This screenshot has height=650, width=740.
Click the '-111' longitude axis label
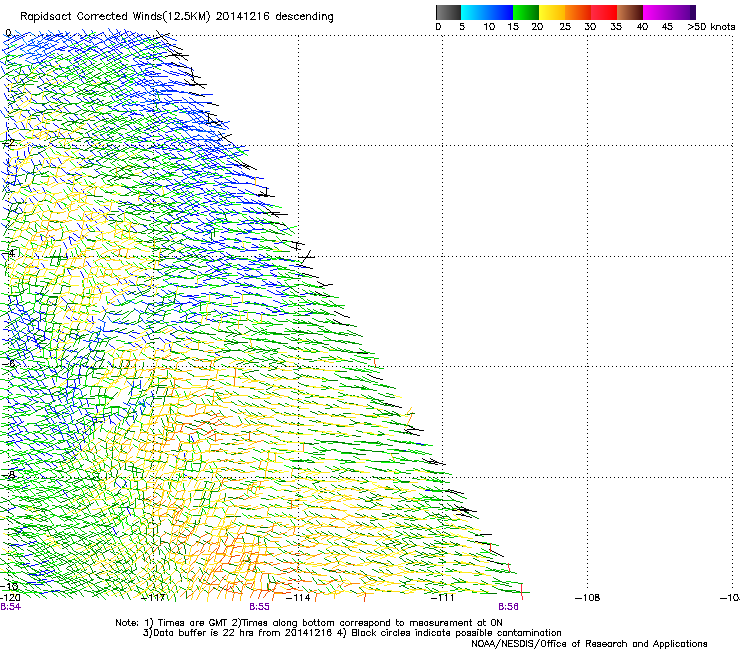443,598
